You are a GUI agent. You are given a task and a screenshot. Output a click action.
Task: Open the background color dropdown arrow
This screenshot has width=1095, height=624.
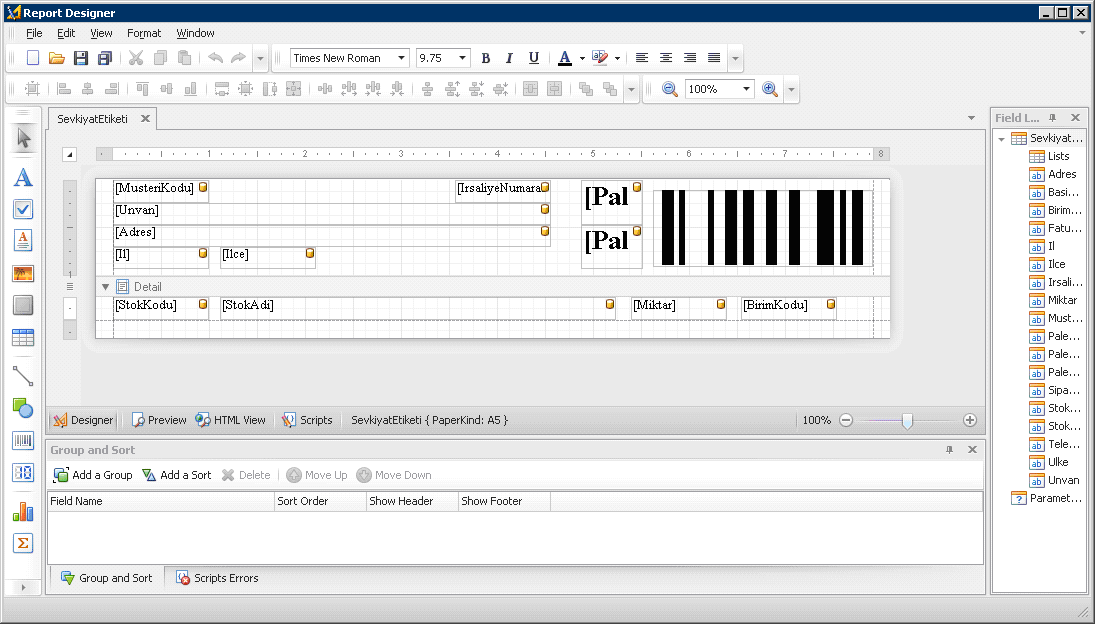[617, 59]
